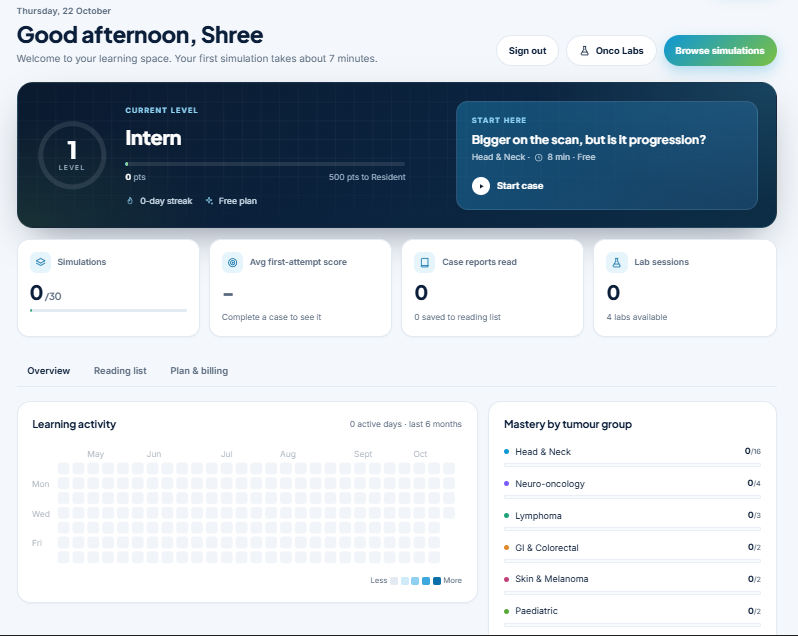Switch to the Reading list tab
798x636 pixels.
pos(120,371)
